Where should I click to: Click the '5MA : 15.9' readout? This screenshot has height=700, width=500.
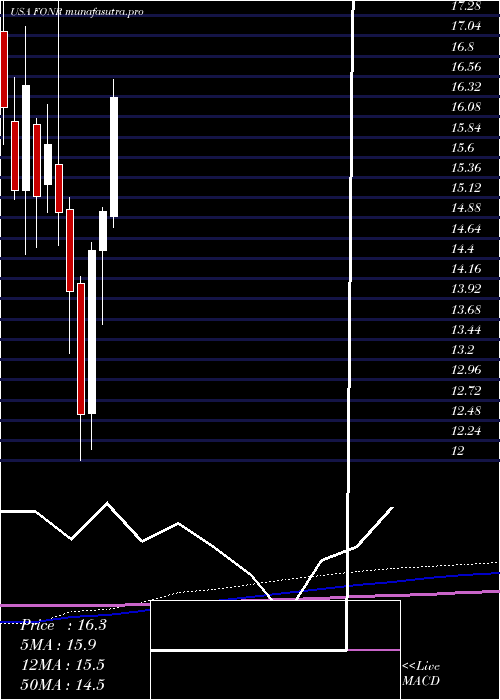pos(59,645)
